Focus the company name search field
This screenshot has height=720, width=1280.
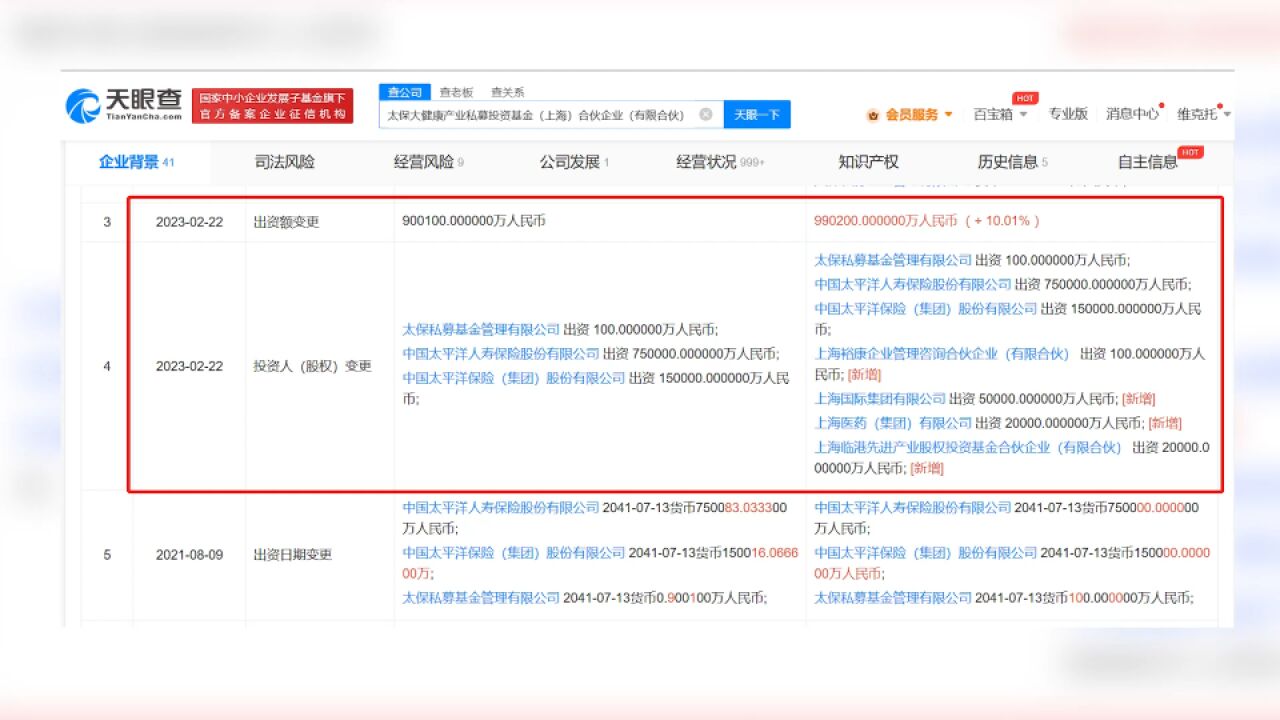coord(551,114)
